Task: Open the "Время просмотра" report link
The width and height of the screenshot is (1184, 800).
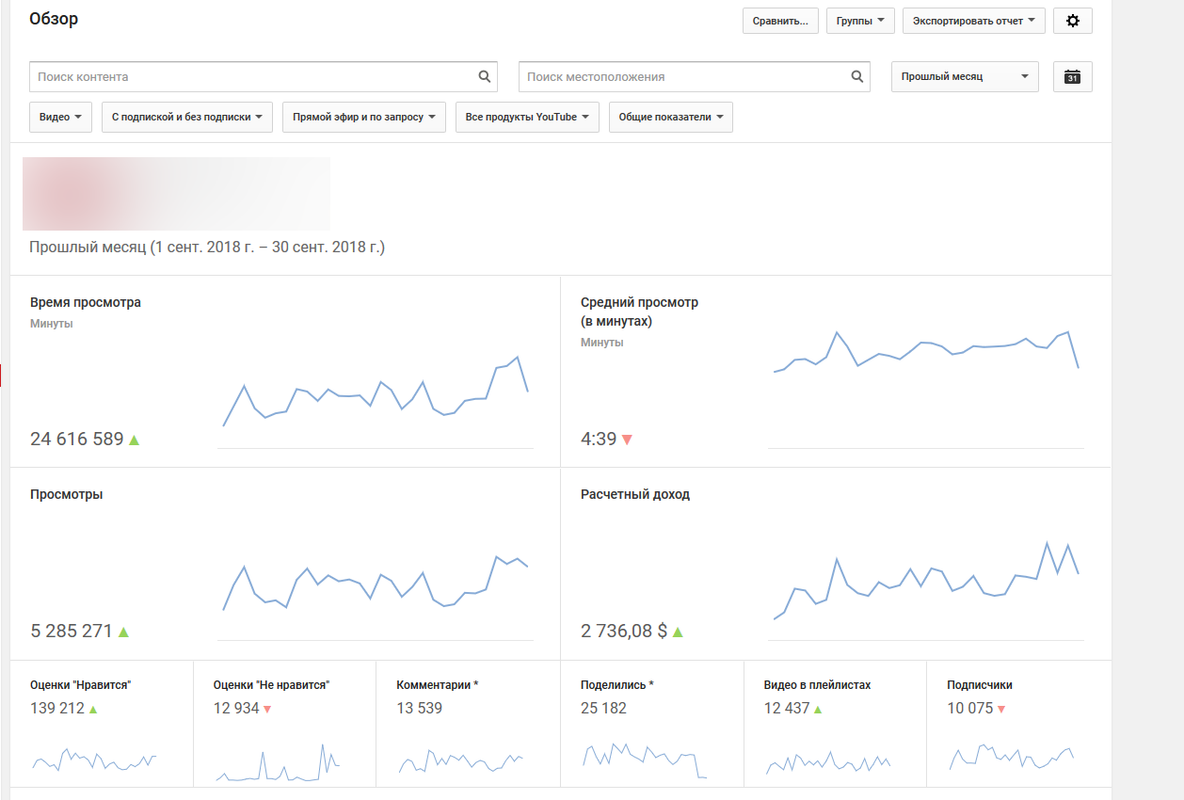Action: pos(86,303)
